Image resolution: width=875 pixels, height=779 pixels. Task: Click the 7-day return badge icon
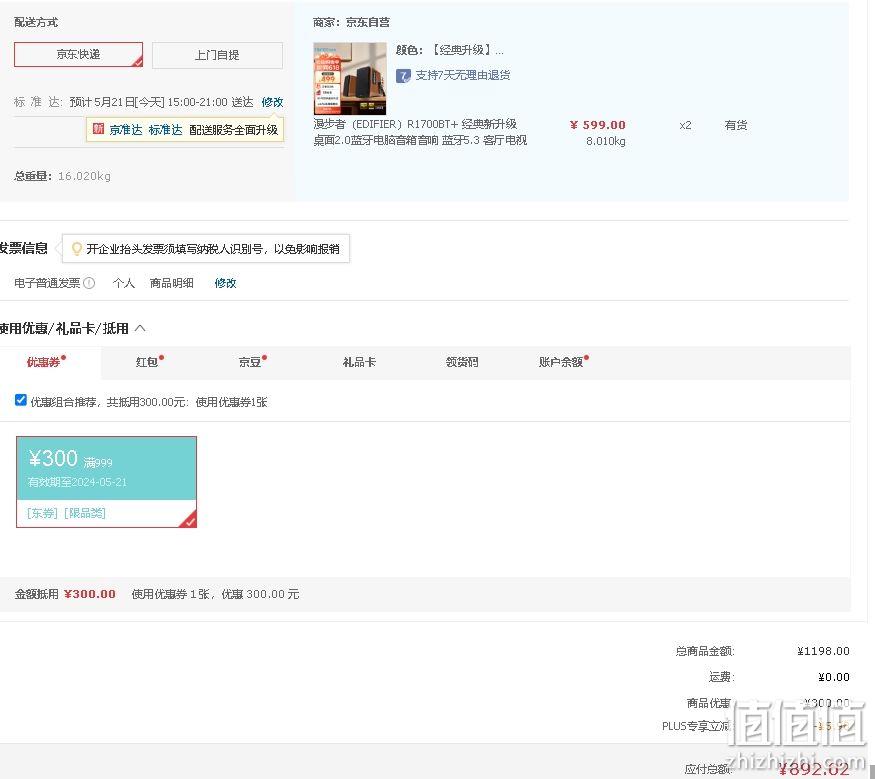click(x=403, y=75)
